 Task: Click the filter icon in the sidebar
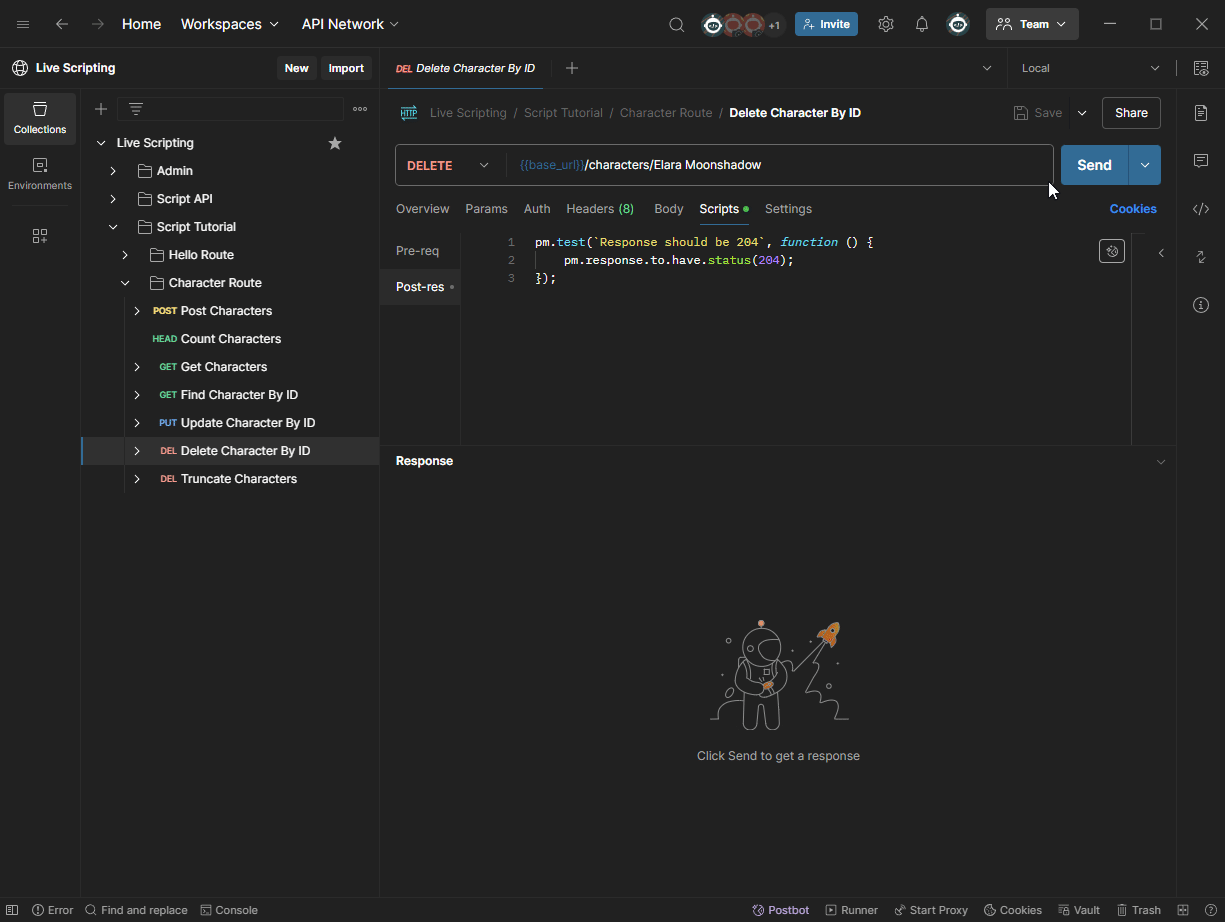136,109
